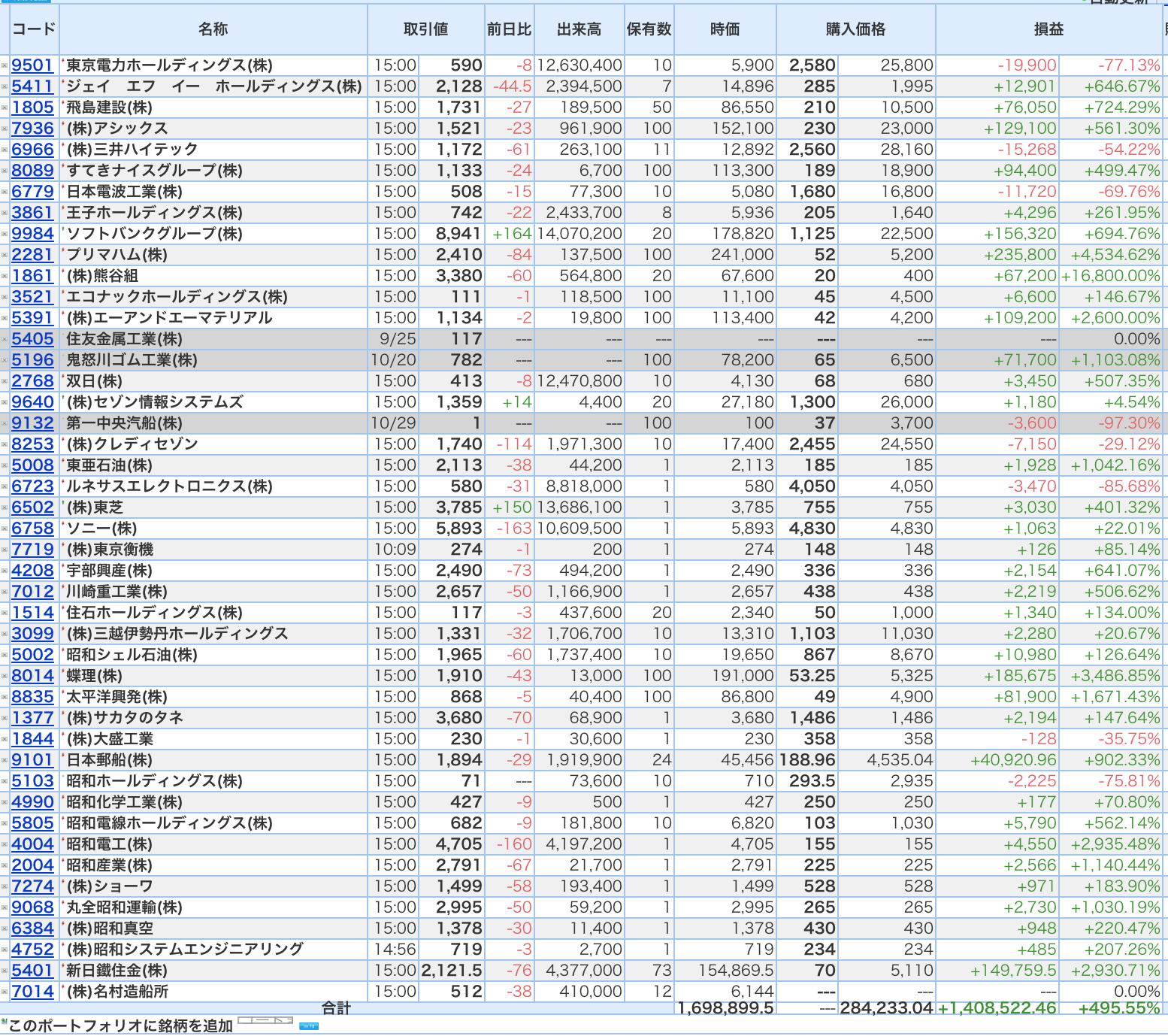Click the stock code input box at bottom

tap(265, 1020)
